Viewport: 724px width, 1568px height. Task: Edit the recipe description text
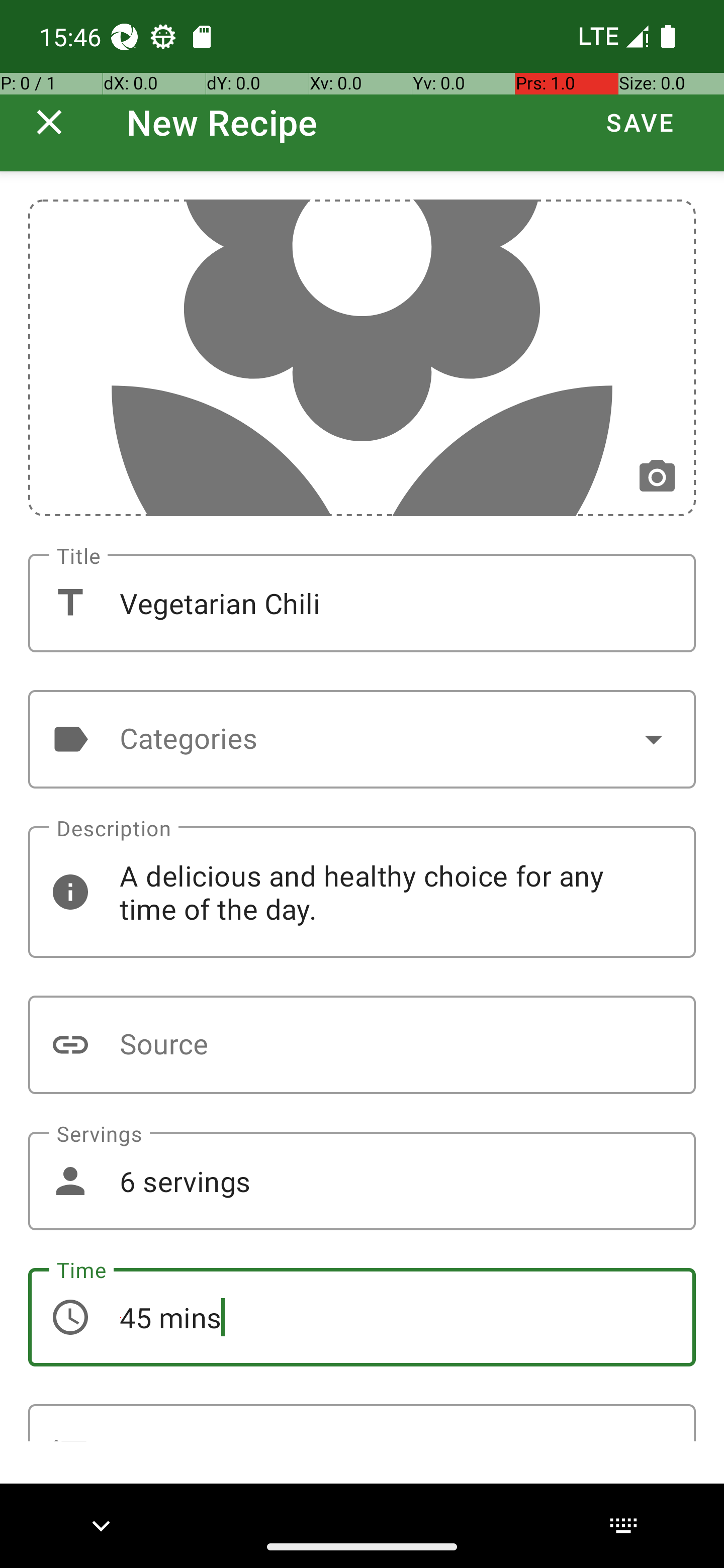tap(361, 893)
